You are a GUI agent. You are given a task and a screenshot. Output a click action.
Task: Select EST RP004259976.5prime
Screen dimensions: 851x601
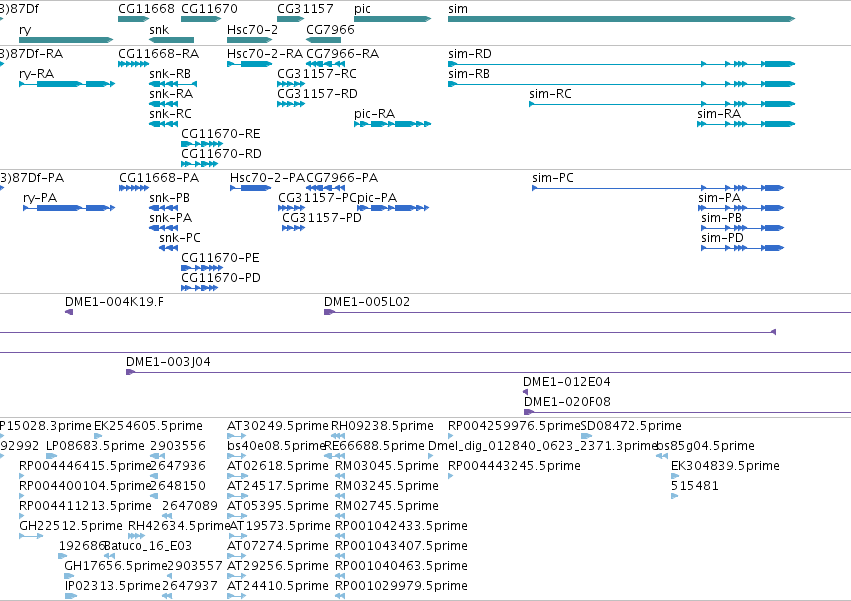pos(450,436)
